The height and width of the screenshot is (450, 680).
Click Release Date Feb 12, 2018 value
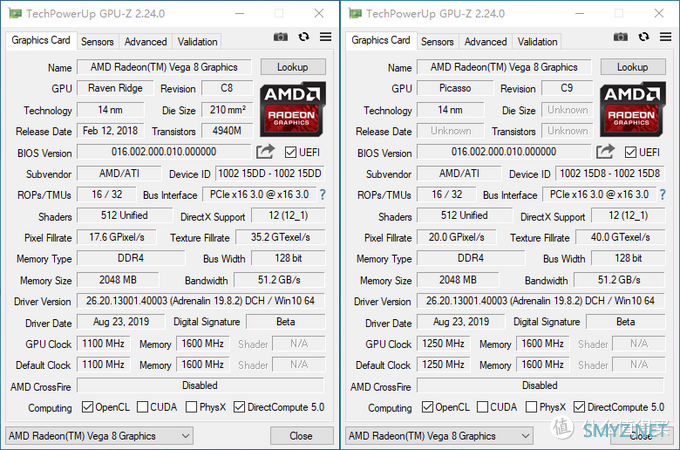(110, 130)
